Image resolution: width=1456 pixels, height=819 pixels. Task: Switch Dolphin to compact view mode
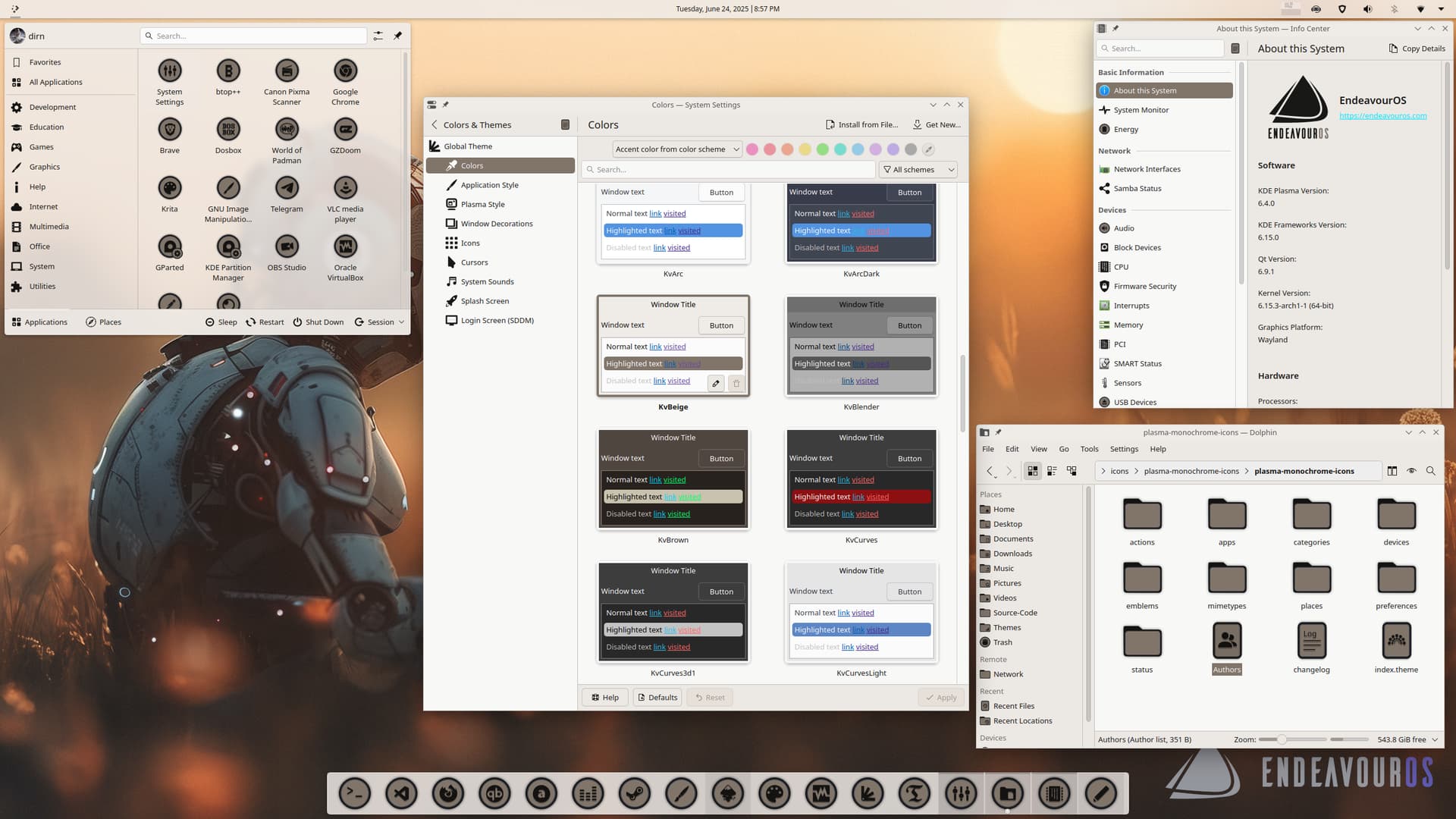pos(1052,471)
